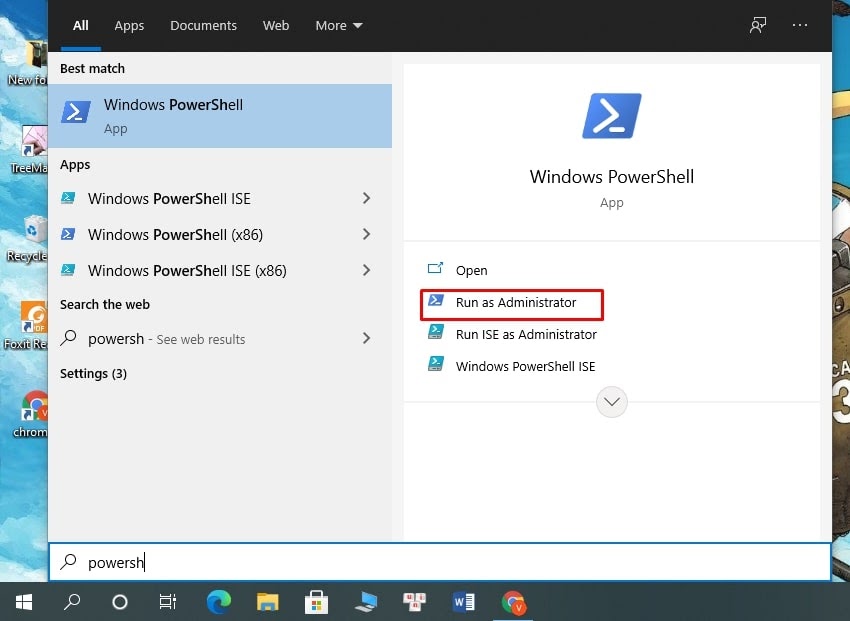Screen dimensions: 850x621
Task: Click the web search magnifier icon
Action: [68, 338]
